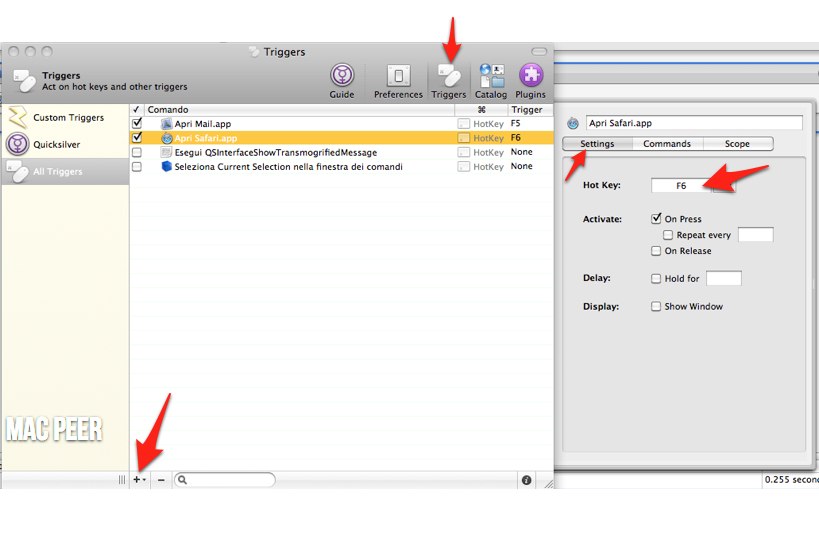Click the Hold for duration field
The image size is (819, 553).
(723, 278)
